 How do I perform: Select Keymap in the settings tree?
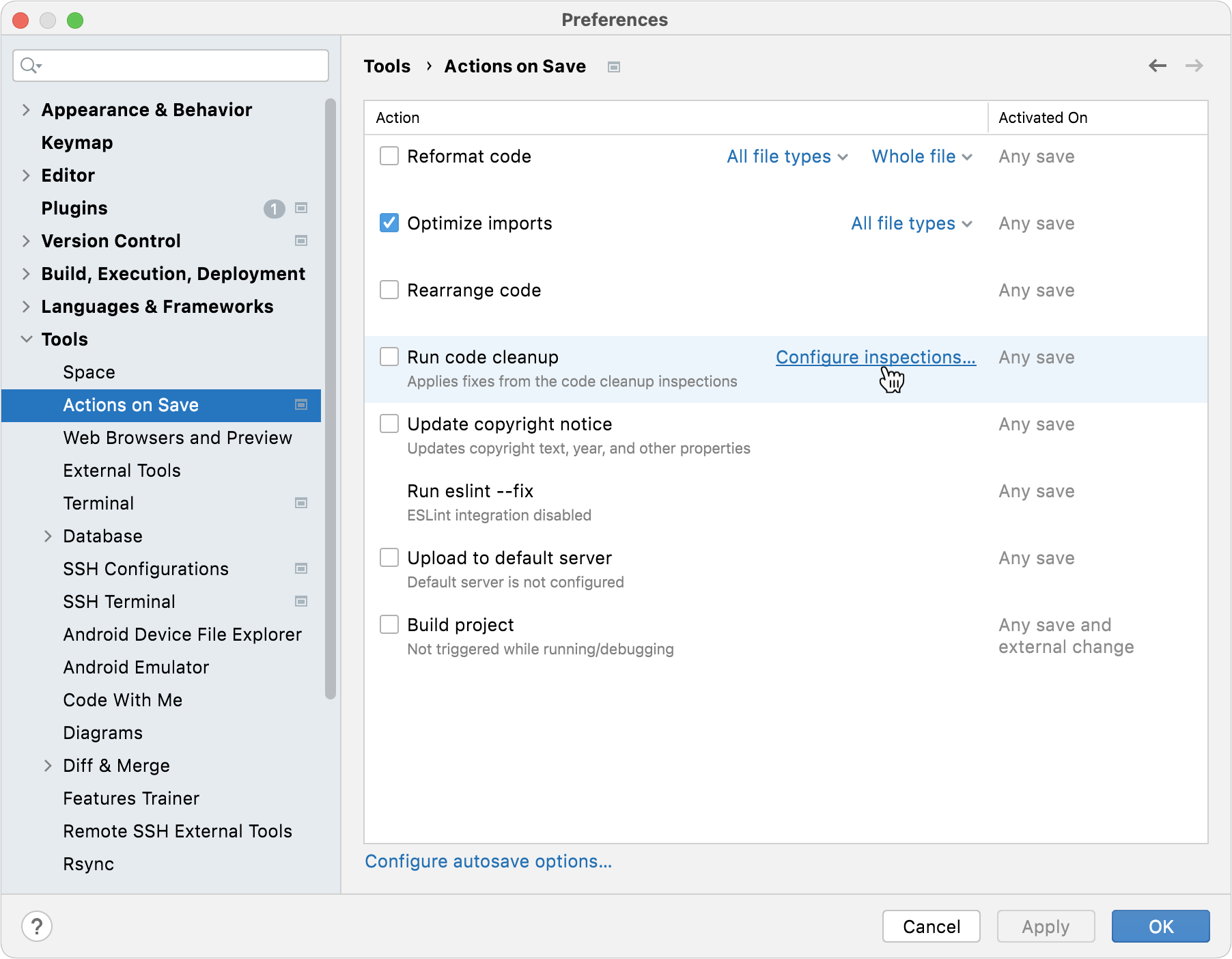(77, 143)
